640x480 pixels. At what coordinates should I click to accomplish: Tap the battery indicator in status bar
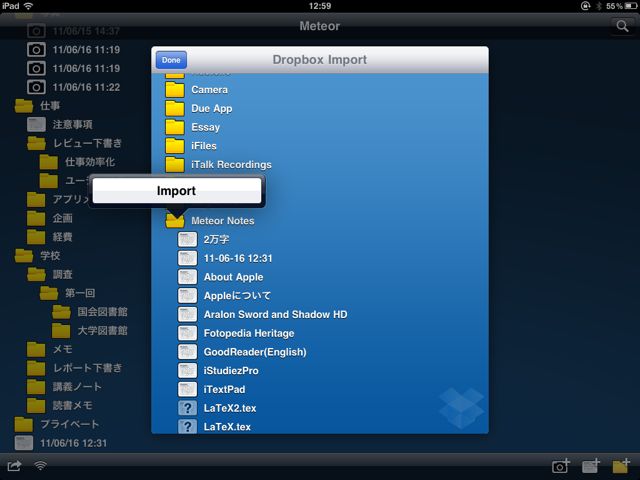click(x=630, y=6)
